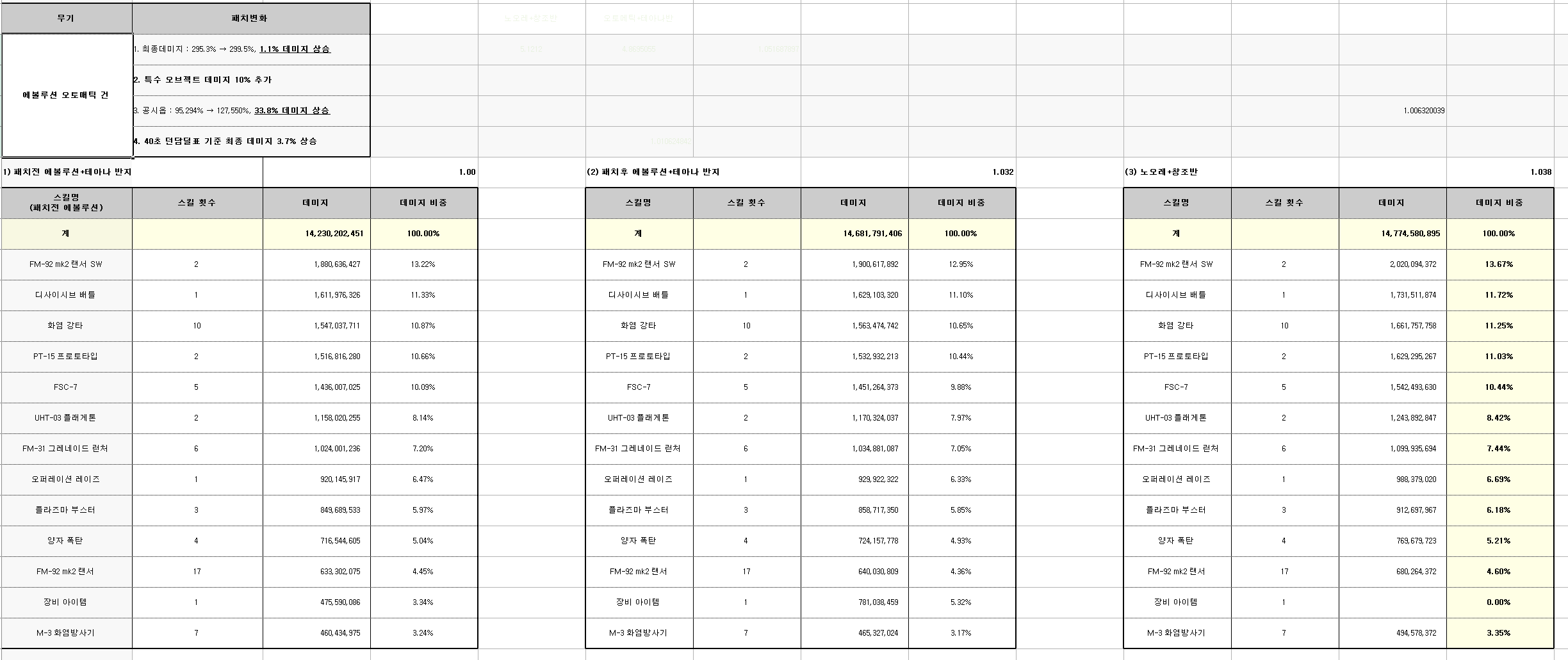Select the 14,681,791,406 total cell
The width and height of the screenshot is (1568, 660).
pos(854,234)
